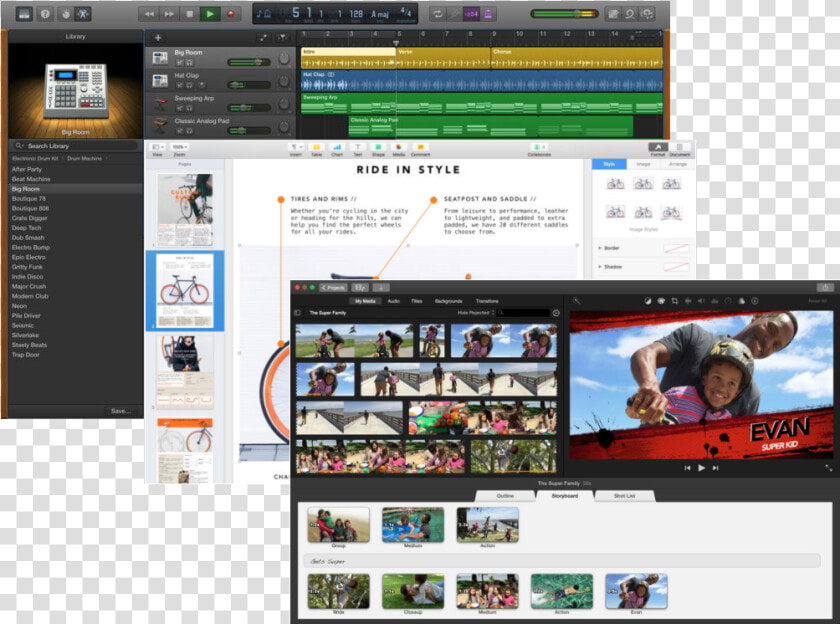Click the Collaborate button in Pages
Viewport: 840px width, 624px height.
[539, 150]
